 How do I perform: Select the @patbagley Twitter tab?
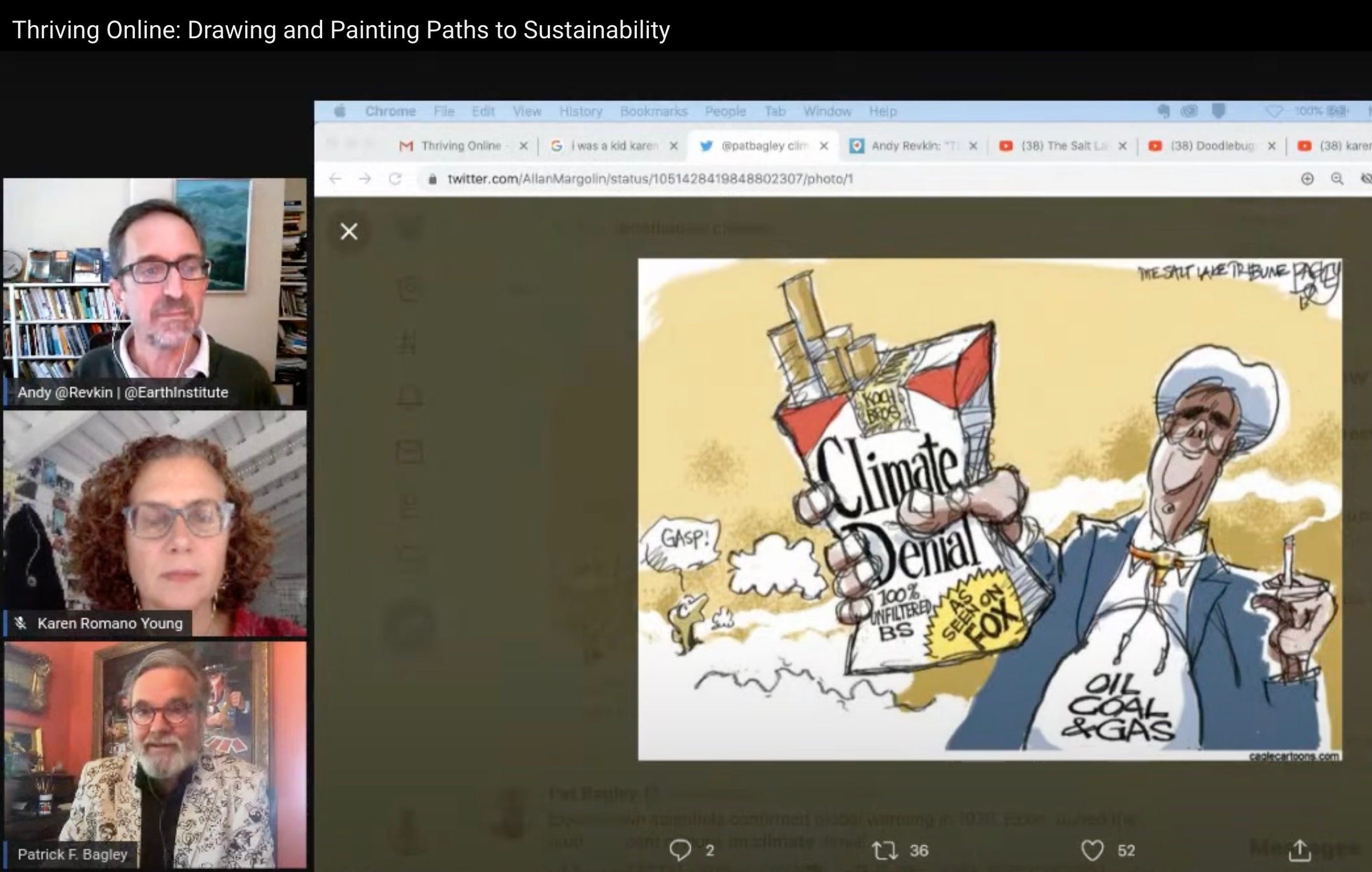pyautogui.click(x=763, y=146)
